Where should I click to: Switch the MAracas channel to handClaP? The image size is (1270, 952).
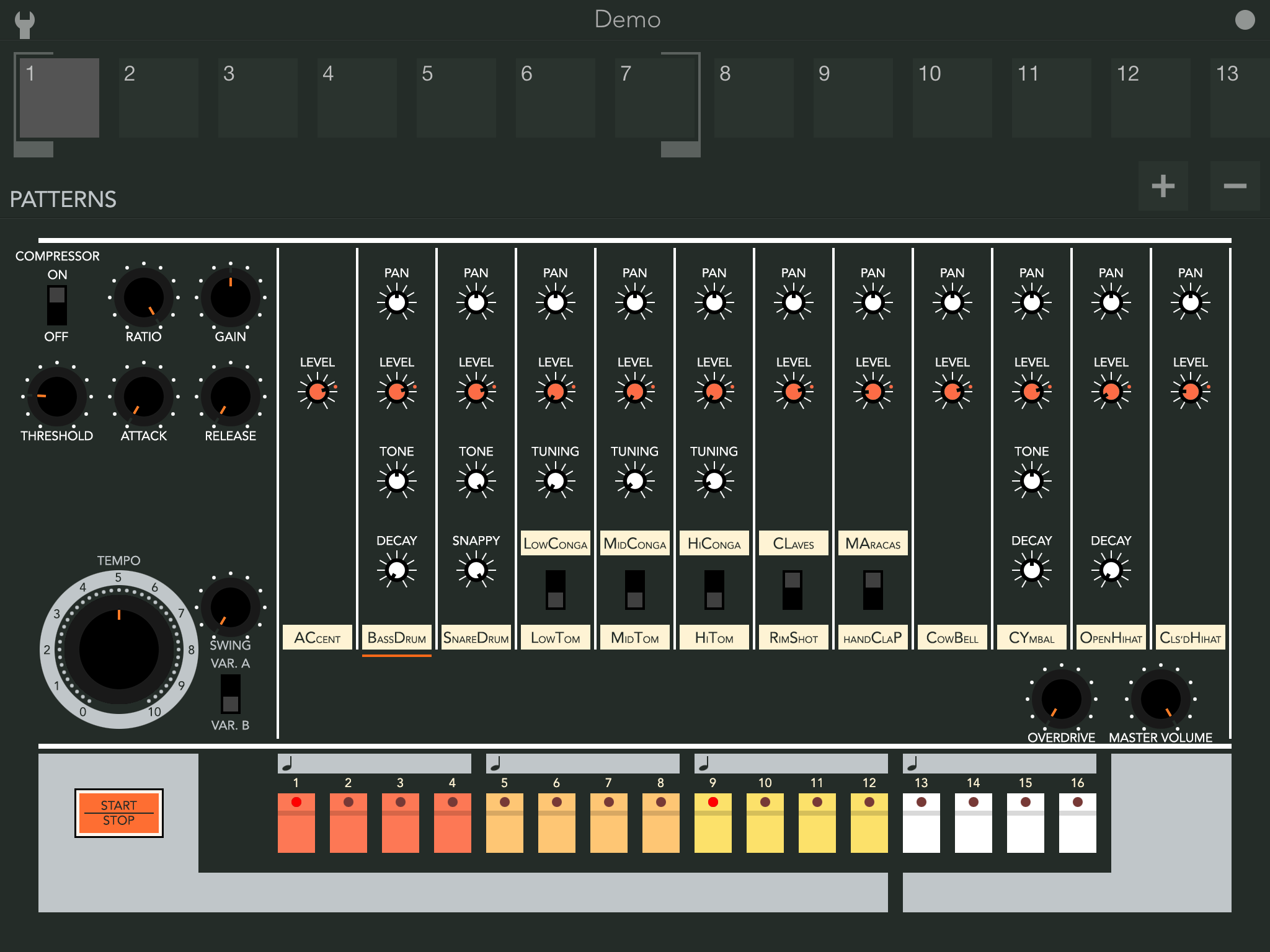click(873, 590)
